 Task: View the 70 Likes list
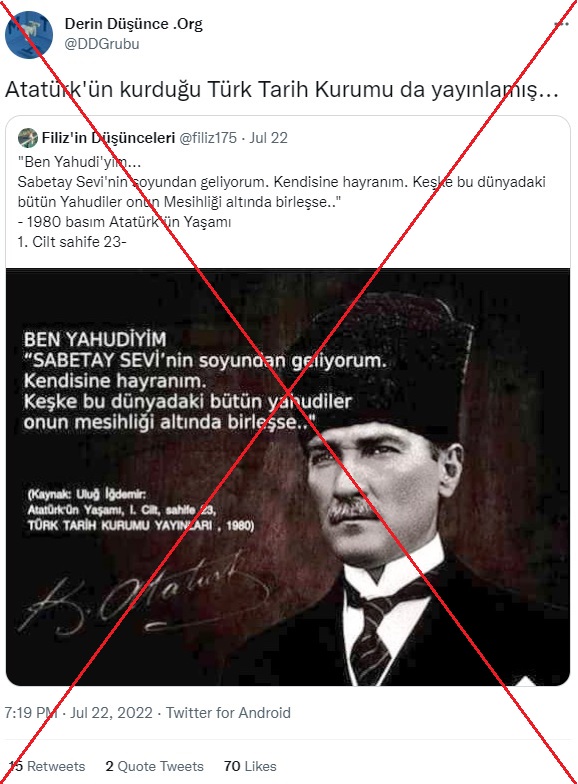pos(250,766)
